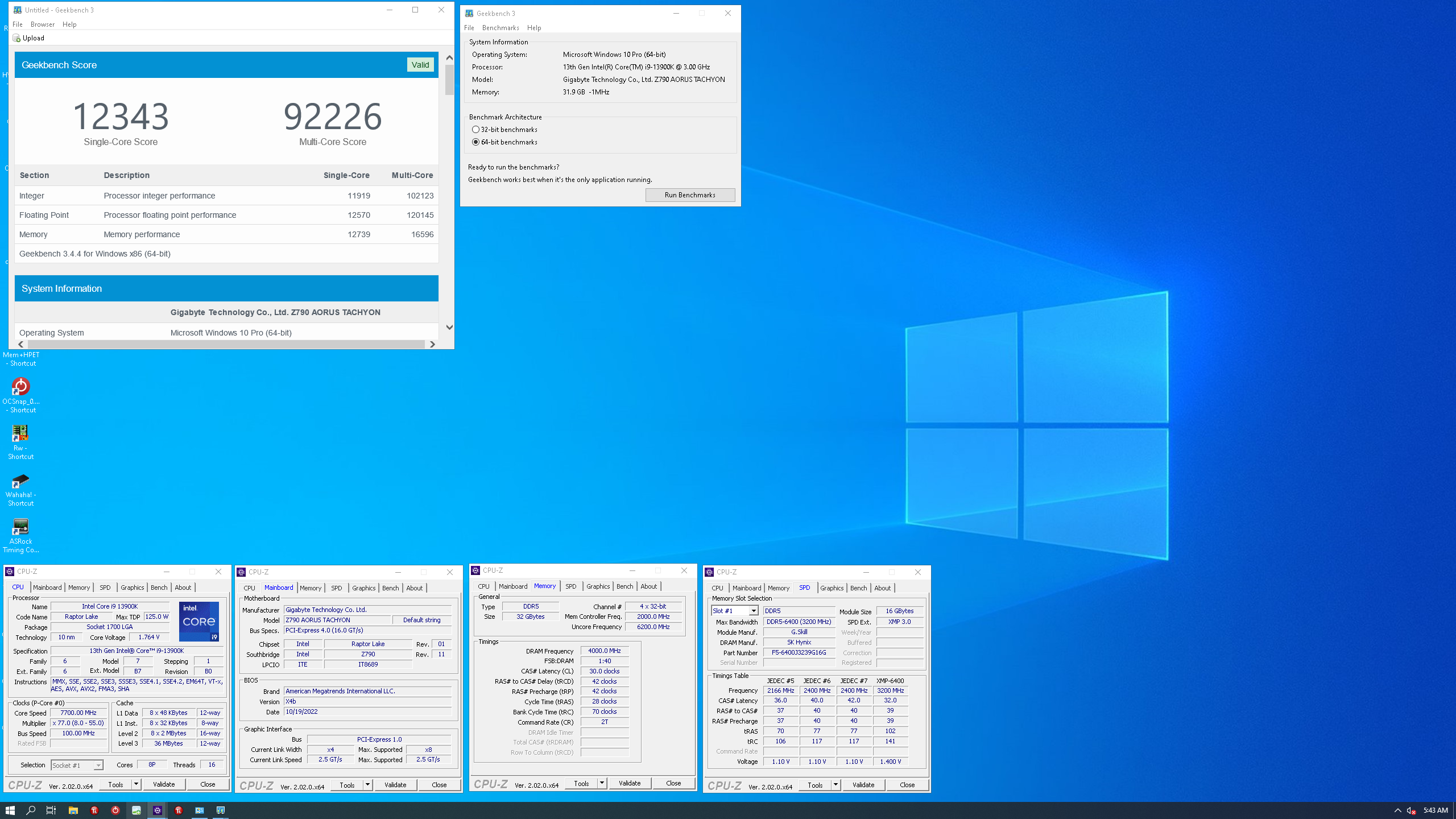Click the Intel Core i9 logo in CPU-Z
1456x819 pixels.
199,621
